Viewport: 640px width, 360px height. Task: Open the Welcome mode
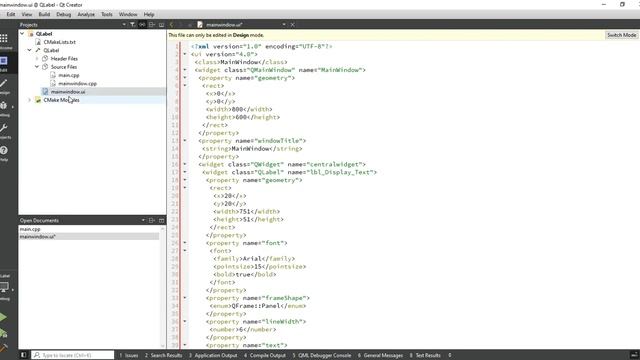(4, 39)
